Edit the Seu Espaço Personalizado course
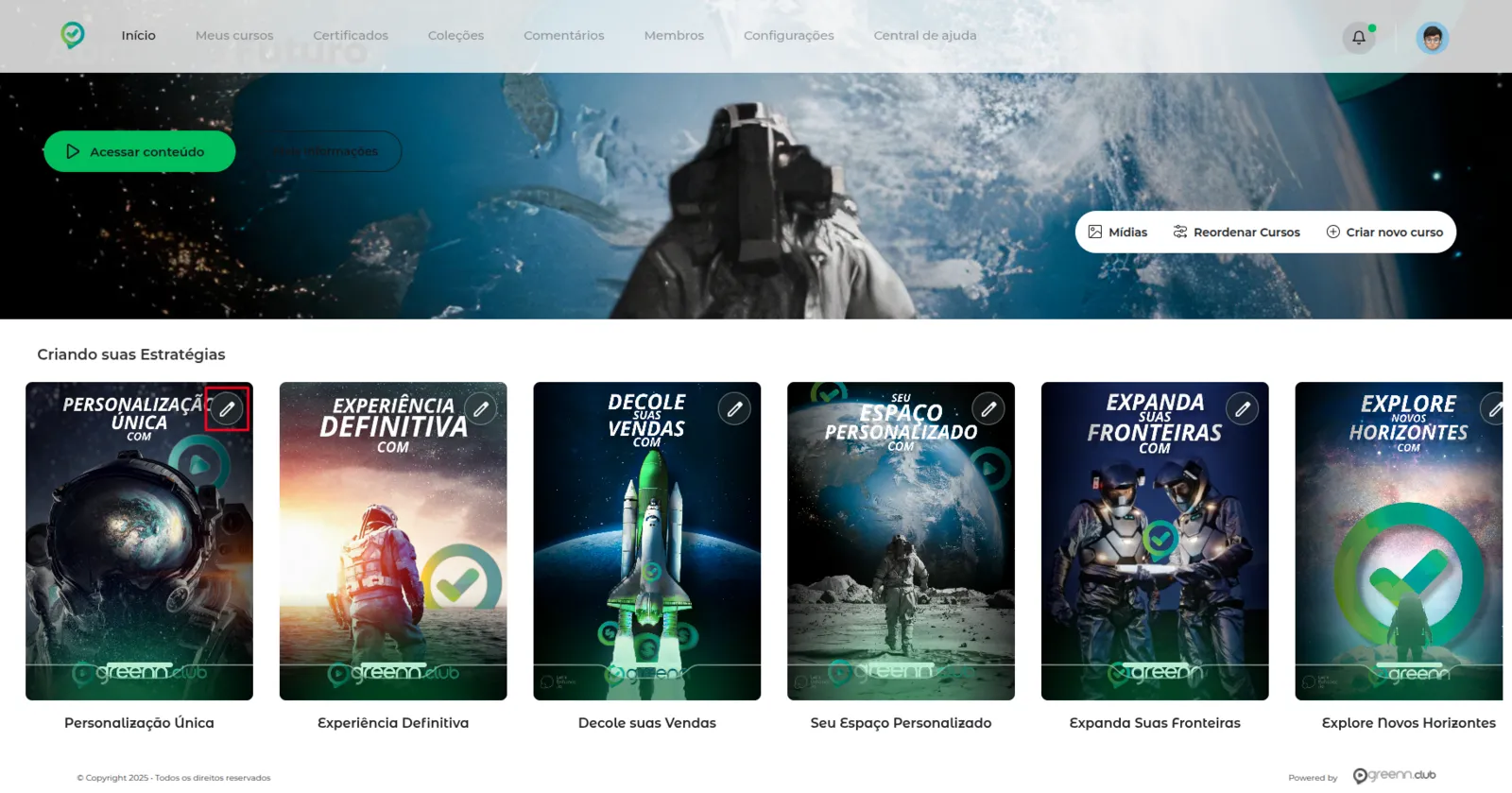 point(988,409)
